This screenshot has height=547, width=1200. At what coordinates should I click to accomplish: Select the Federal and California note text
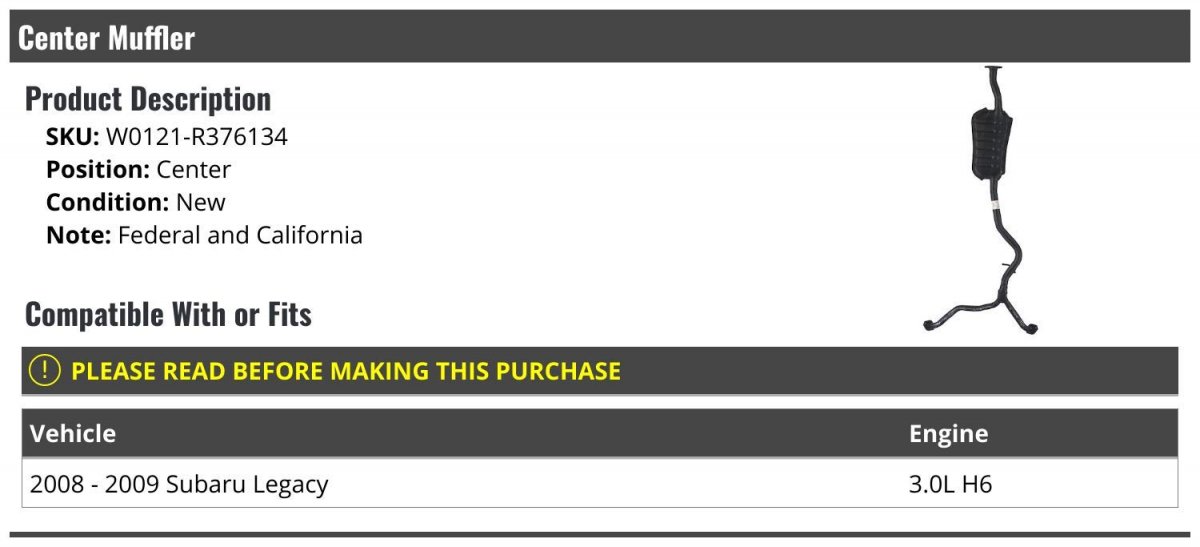(240, 236)
